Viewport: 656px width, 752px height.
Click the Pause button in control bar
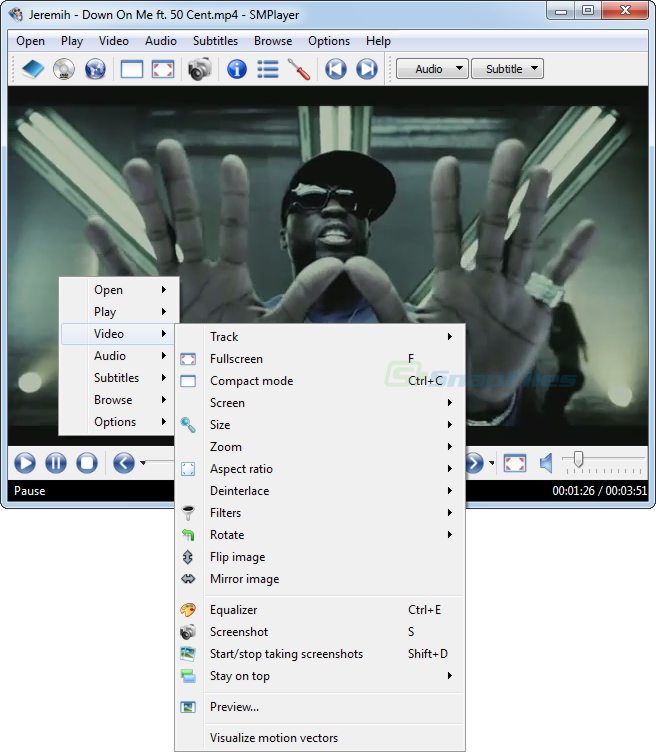tap(56, 463)
